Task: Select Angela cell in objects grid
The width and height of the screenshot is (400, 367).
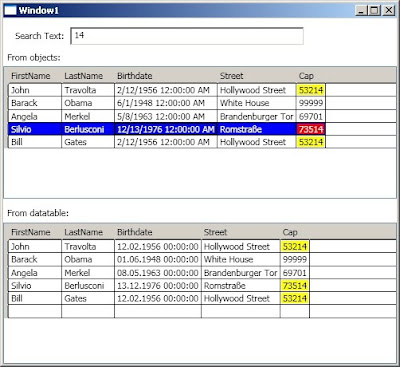Action: pyautogui.click(x=35, y=116)
